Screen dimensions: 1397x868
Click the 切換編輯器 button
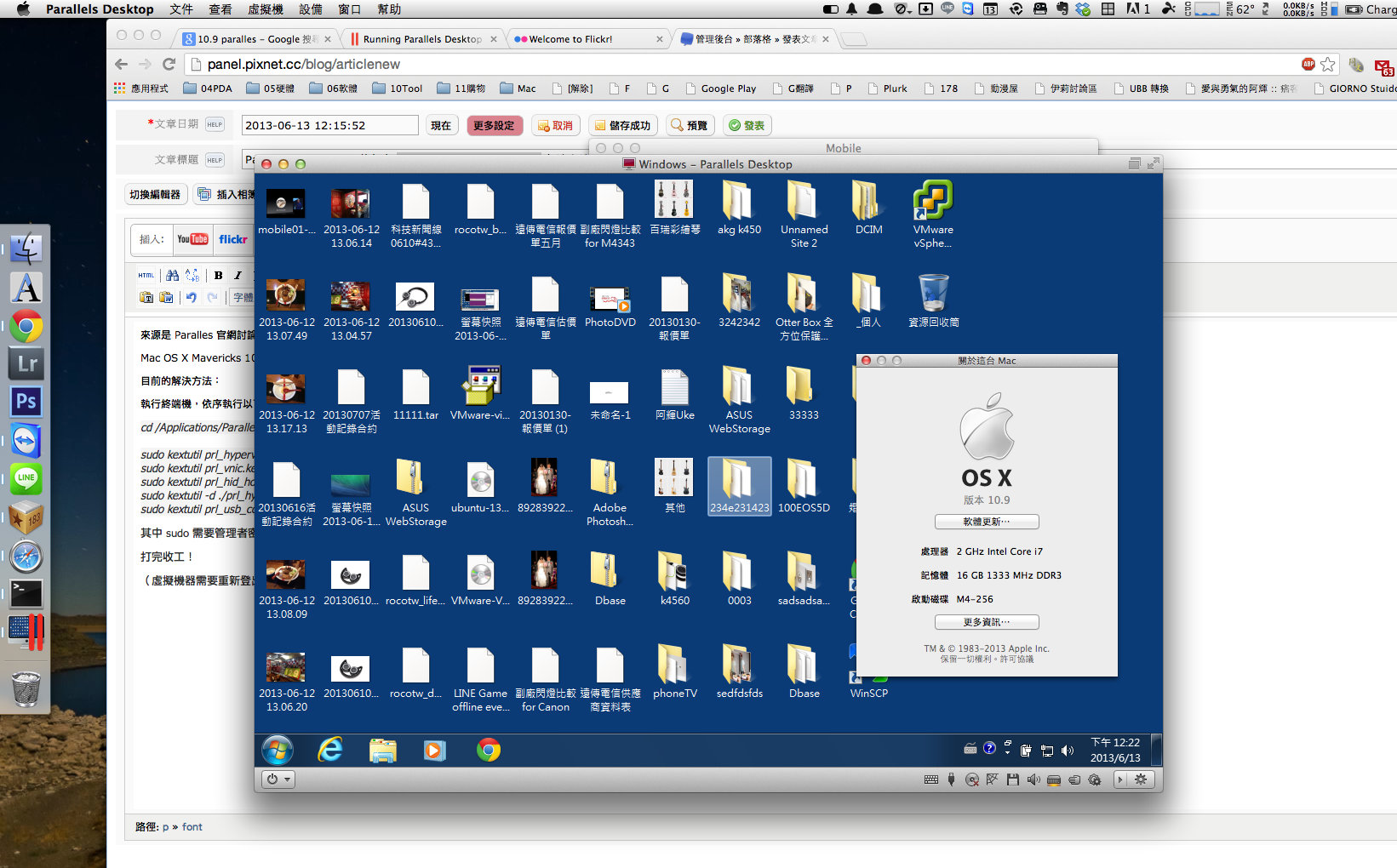(155, 195)
